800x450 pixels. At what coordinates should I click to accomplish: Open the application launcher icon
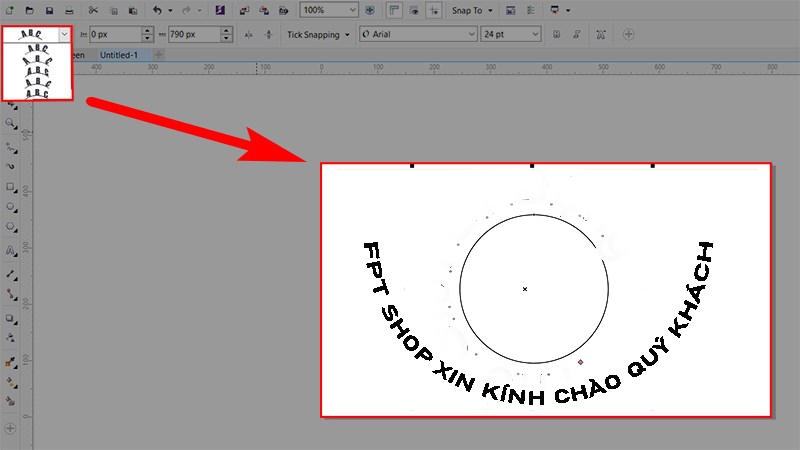[555, 10]
